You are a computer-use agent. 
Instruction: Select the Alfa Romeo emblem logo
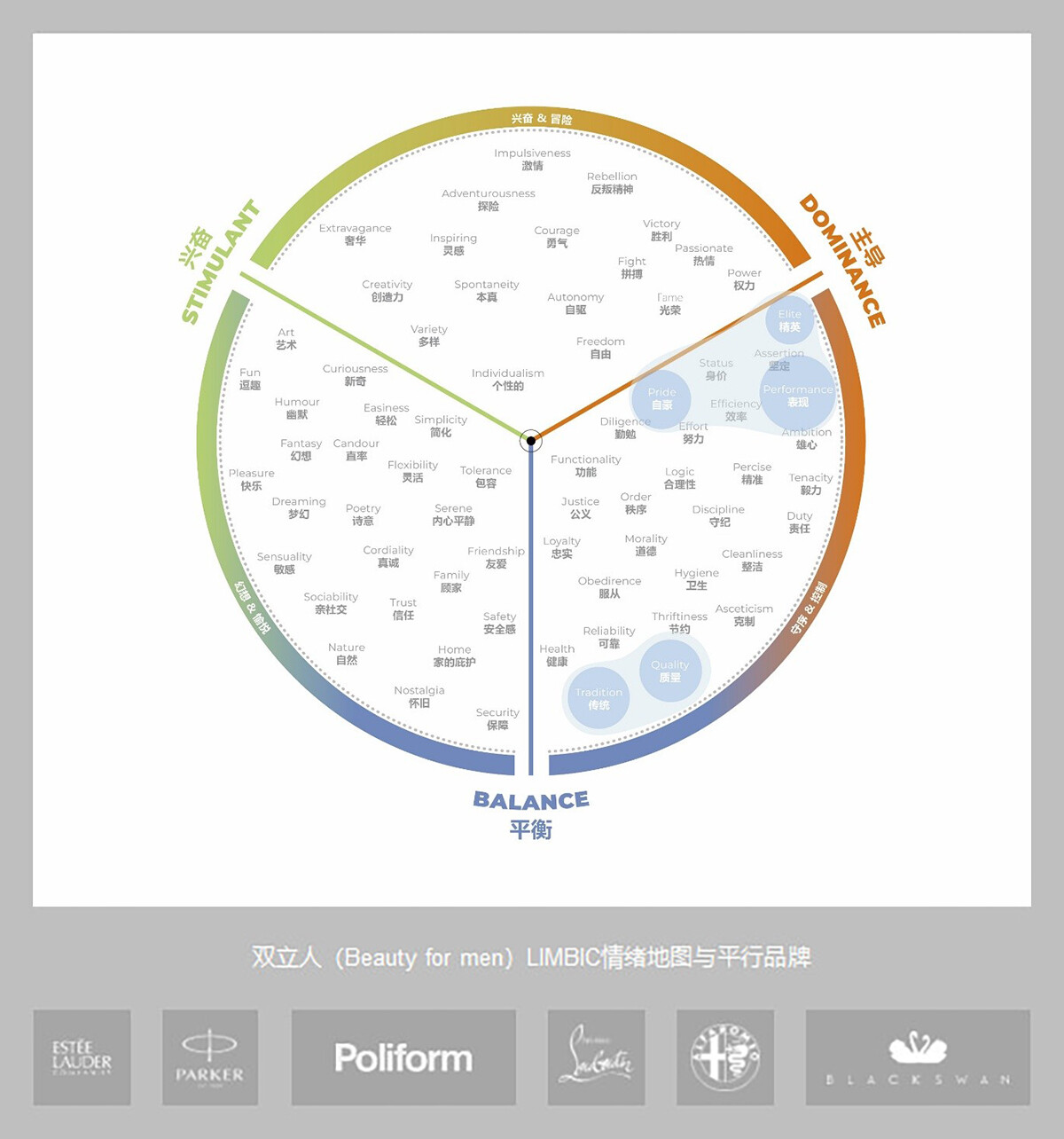725,1057
